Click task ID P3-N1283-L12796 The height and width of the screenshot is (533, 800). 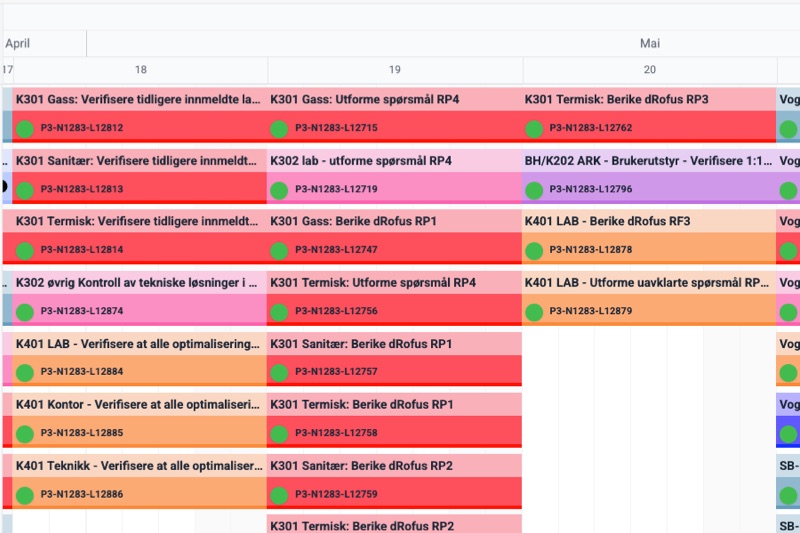pos(591,189)
